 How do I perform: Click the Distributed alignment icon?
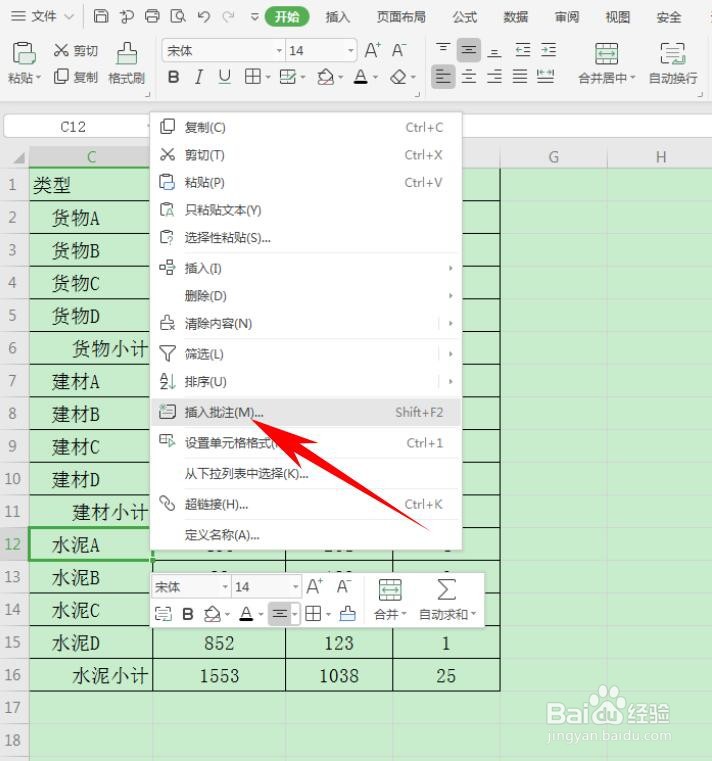click(x=546, y=77)
